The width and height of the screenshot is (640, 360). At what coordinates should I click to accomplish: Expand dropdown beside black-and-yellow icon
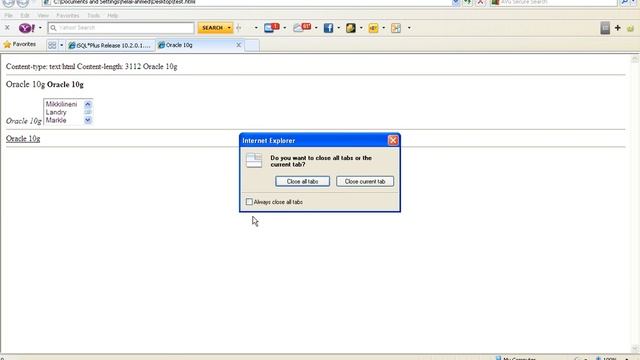coord(361,28)
